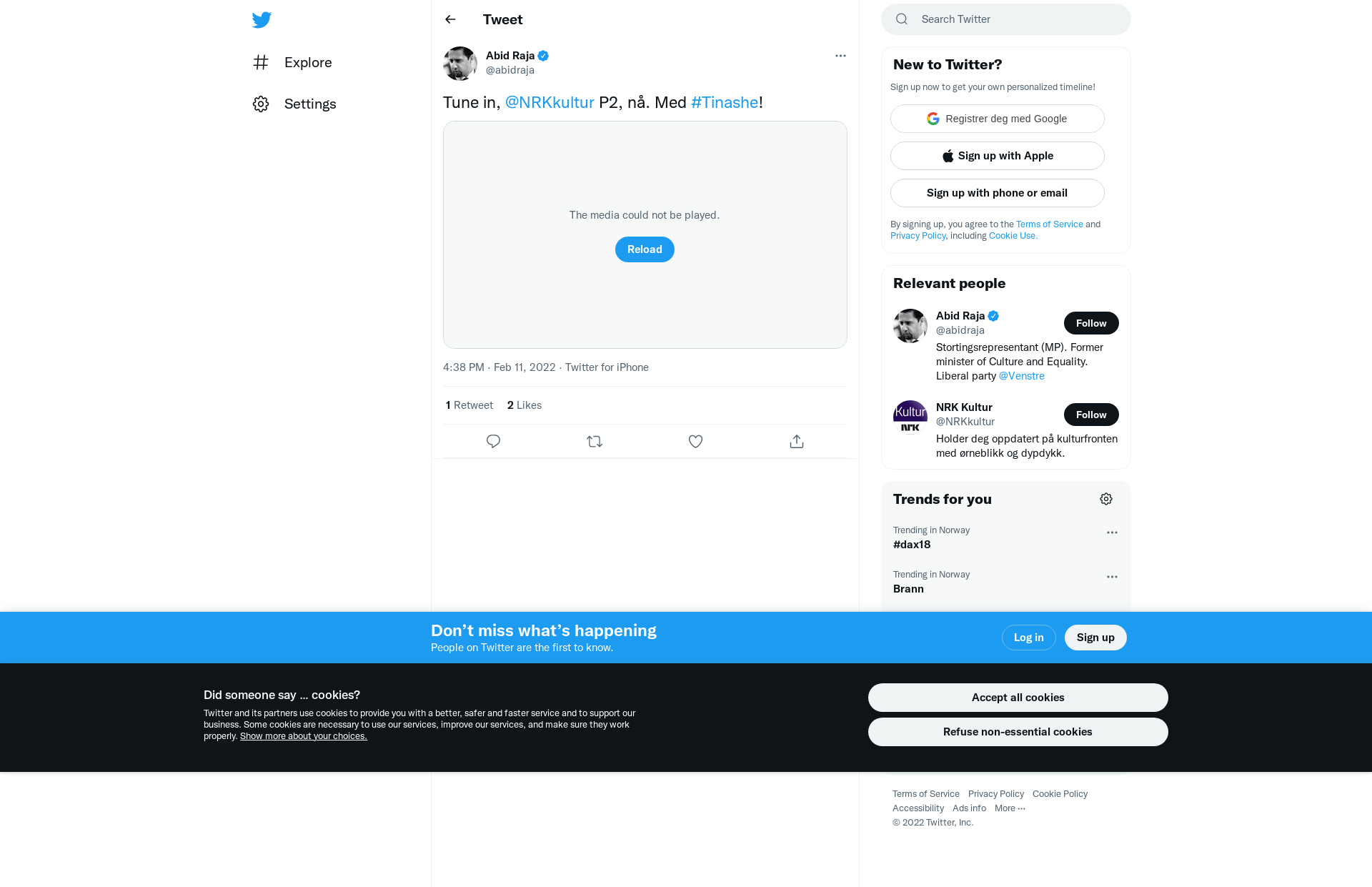Click the Twitter bird logo
The image size is (1372, 887).
pyautogui.click(x=262, y=20)
